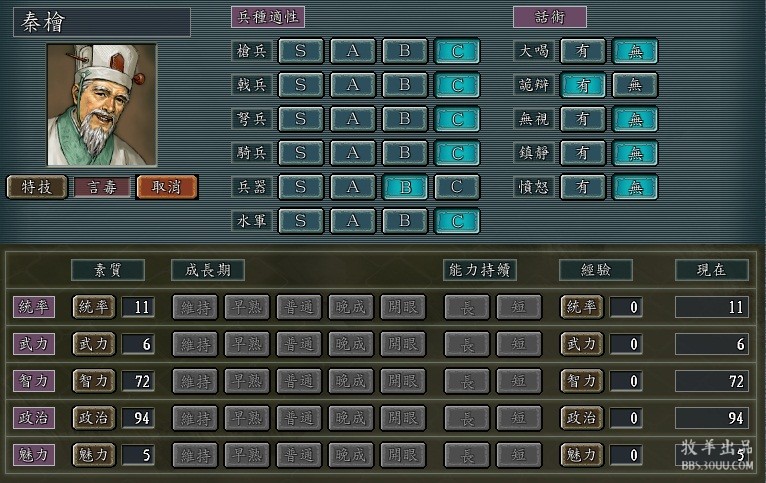
Task: Enable 憤怒 with 有
Action: pos(582,187)
